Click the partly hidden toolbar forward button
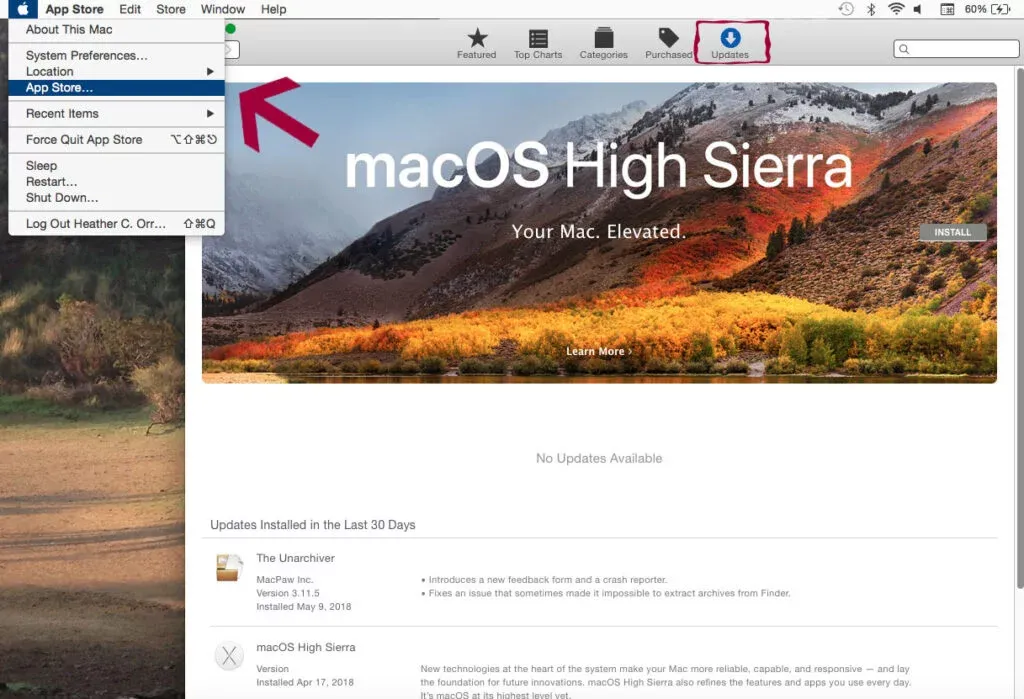This screenshot has width=1024, height=699. coord(232,50)
